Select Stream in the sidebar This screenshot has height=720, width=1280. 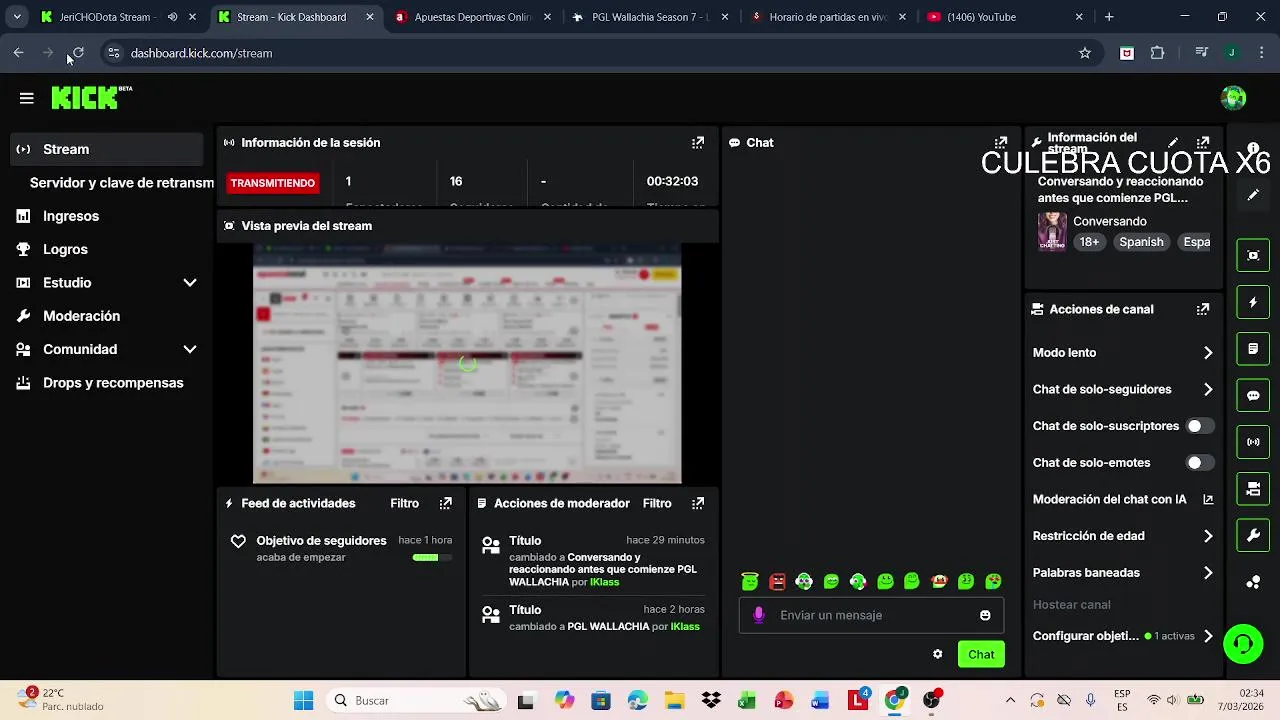tap(106, 149)
